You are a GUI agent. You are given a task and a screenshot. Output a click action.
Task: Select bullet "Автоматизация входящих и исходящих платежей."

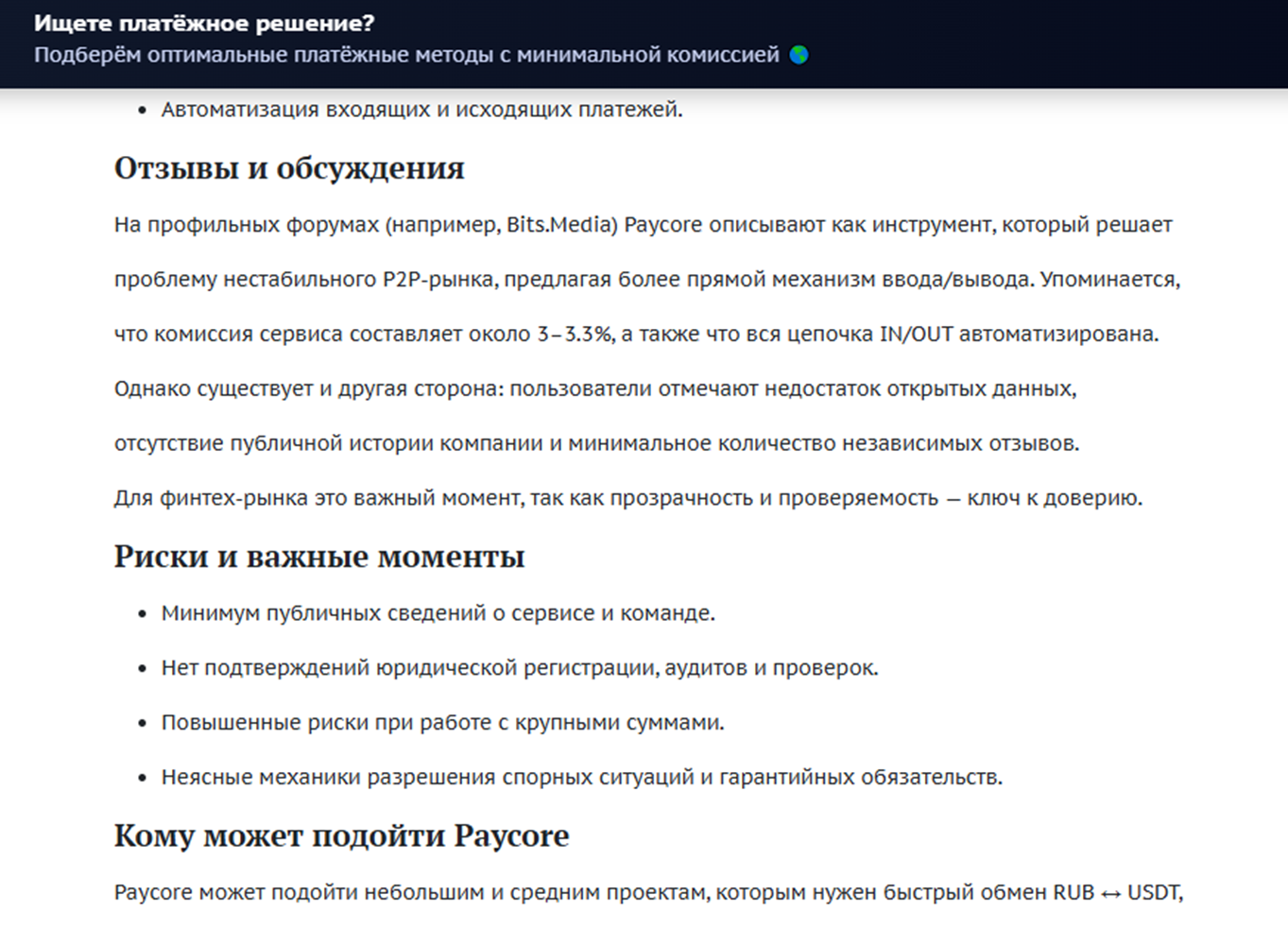[421, 110]
